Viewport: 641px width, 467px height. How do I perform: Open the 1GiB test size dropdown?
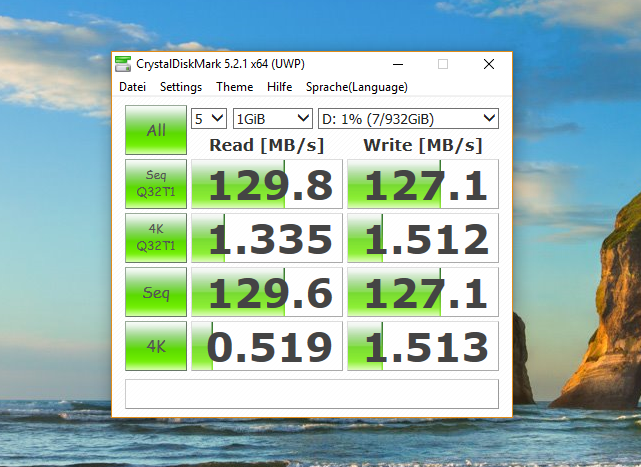[x=272, y=118]
